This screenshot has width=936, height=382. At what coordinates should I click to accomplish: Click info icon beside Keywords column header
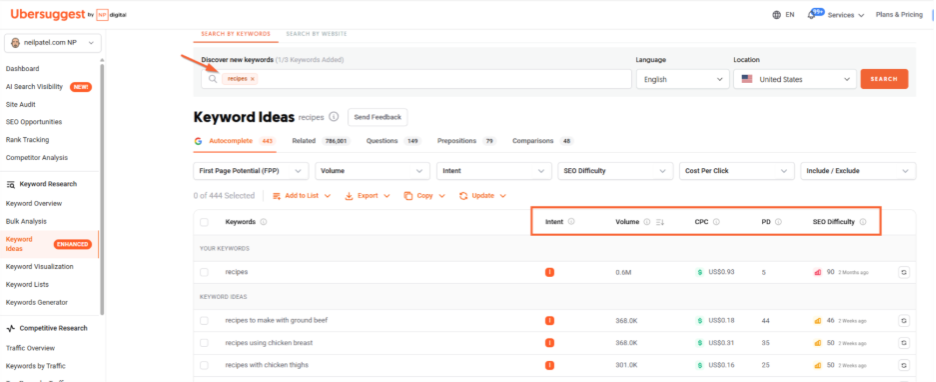click(x=264, y=221)
